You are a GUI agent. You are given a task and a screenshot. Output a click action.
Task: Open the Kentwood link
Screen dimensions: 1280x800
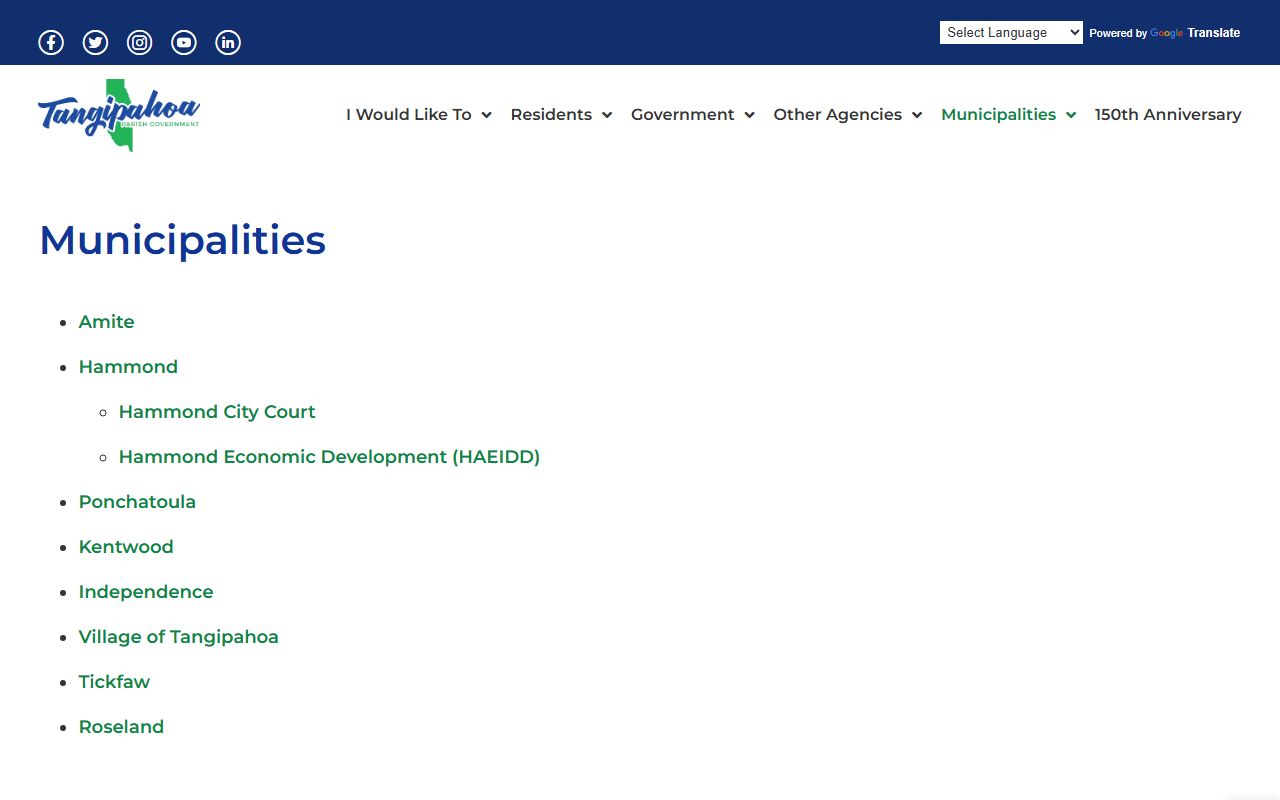(126, 547)
